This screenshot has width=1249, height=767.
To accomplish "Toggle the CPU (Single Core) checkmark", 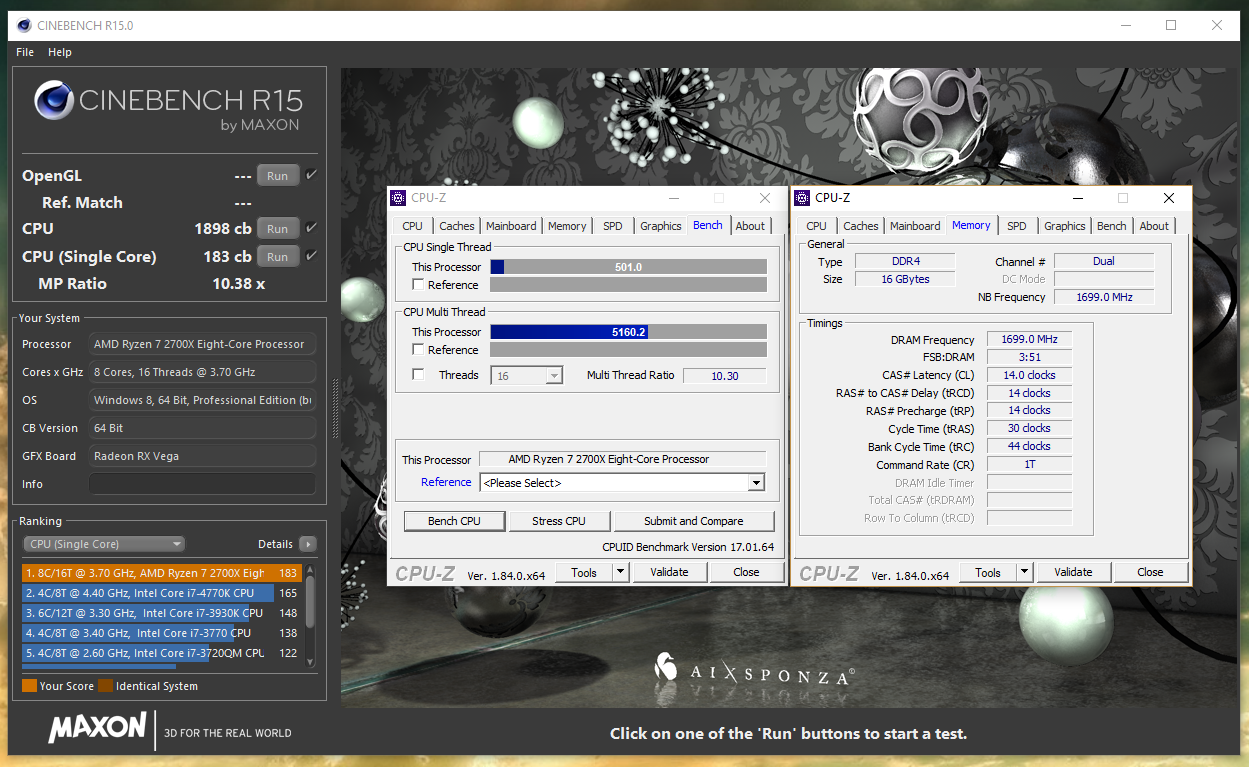I will coord(312,256).
